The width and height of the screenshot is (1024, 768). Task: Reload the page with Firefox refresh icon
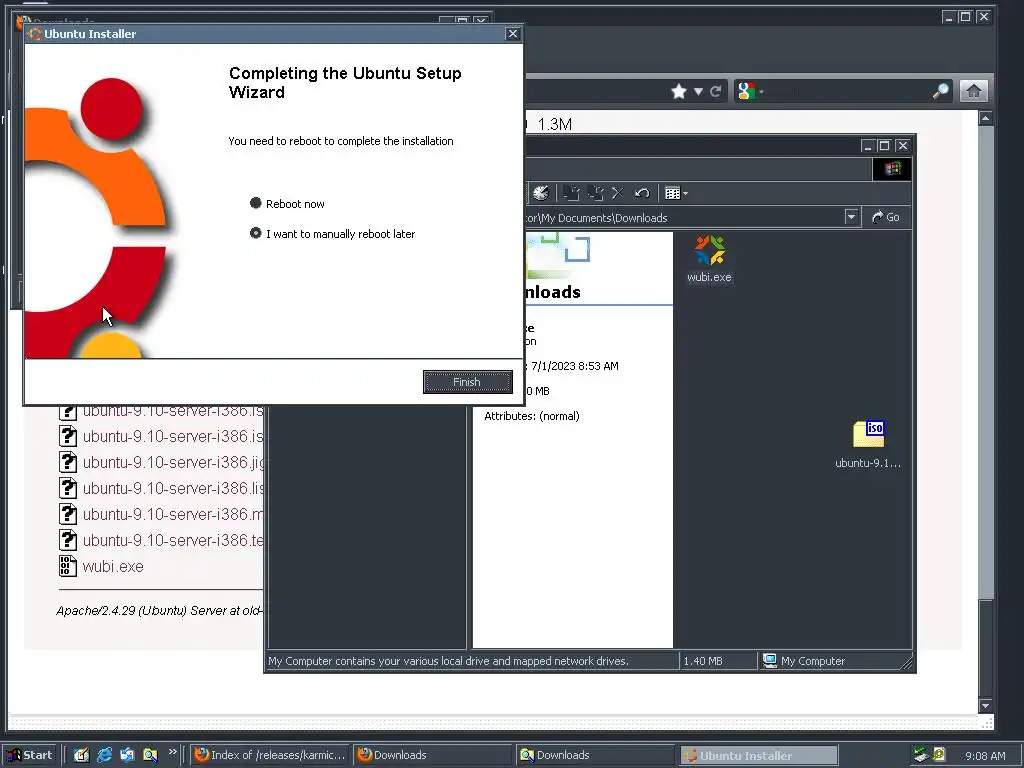click(716, 91)
